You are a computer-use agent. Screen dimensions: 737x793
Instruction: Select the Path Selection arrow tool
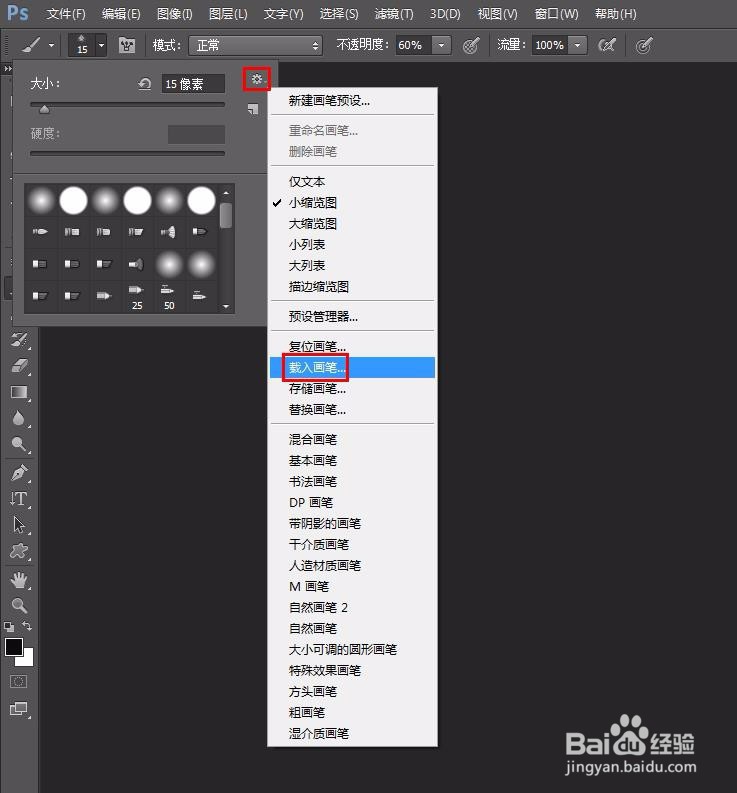[19, 525]
